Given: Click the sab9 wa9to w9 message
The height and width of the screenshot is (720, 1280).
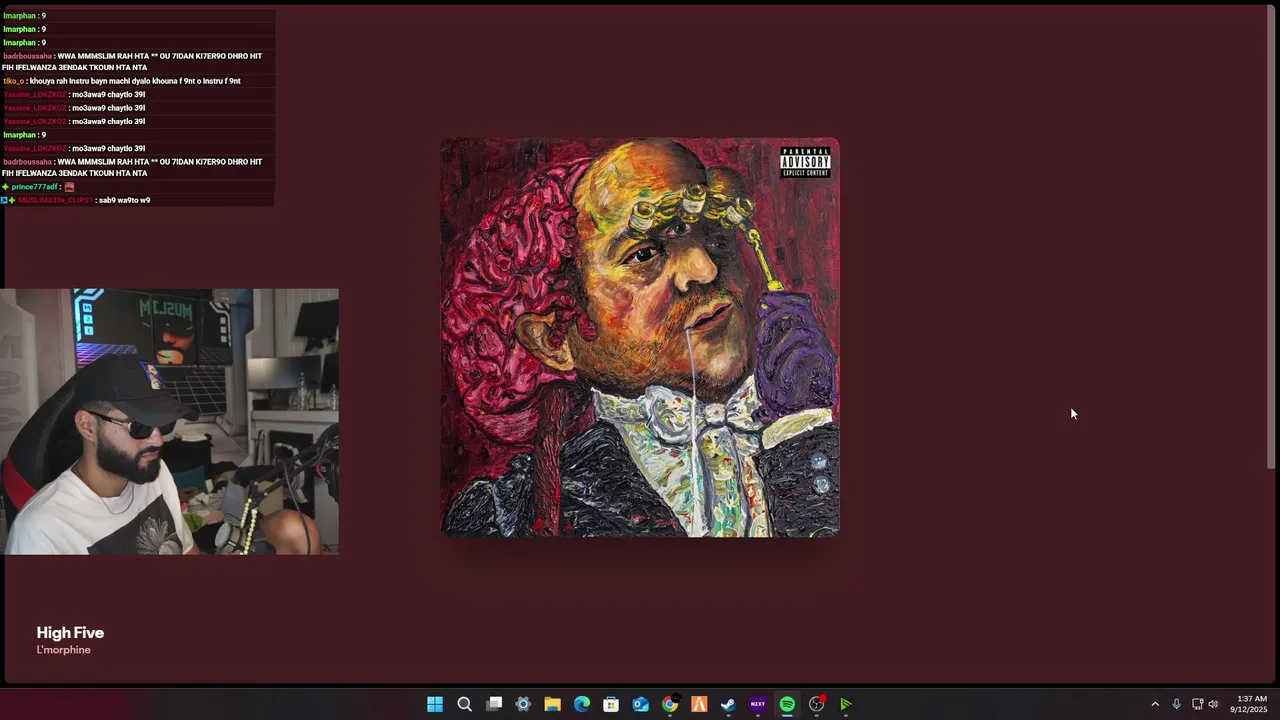Looking at the screenshot, I should click(x=123, y=200).
